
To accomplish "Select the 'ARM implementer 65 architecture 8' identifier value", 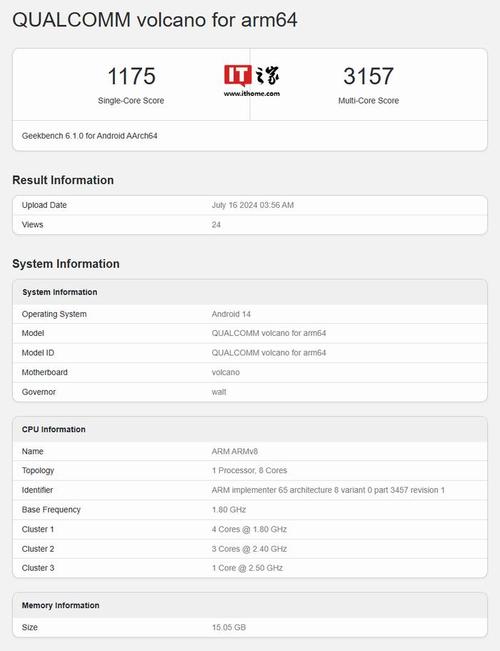I will [328, 490].
